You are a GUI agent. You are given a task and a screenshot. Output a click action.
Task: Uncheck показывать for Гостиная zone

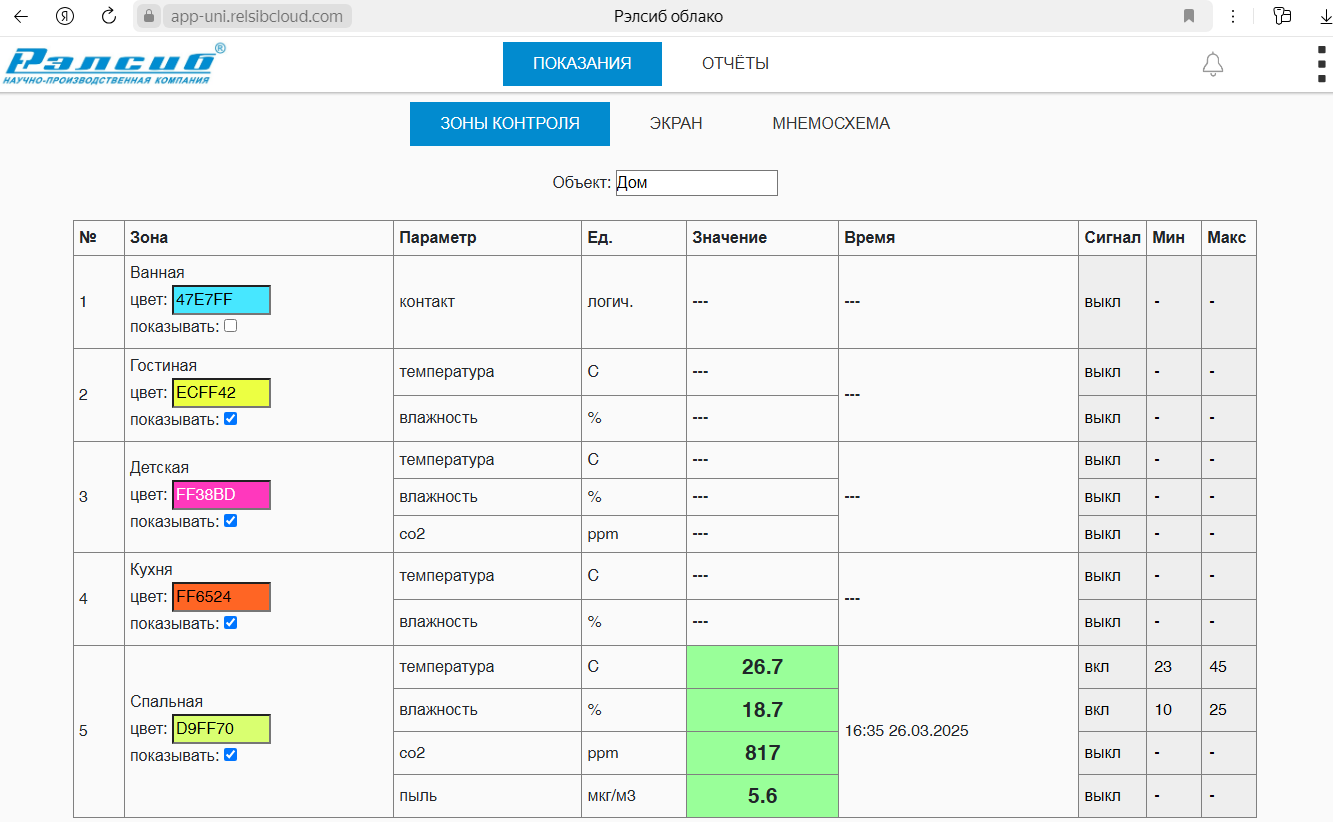(231, 419)
